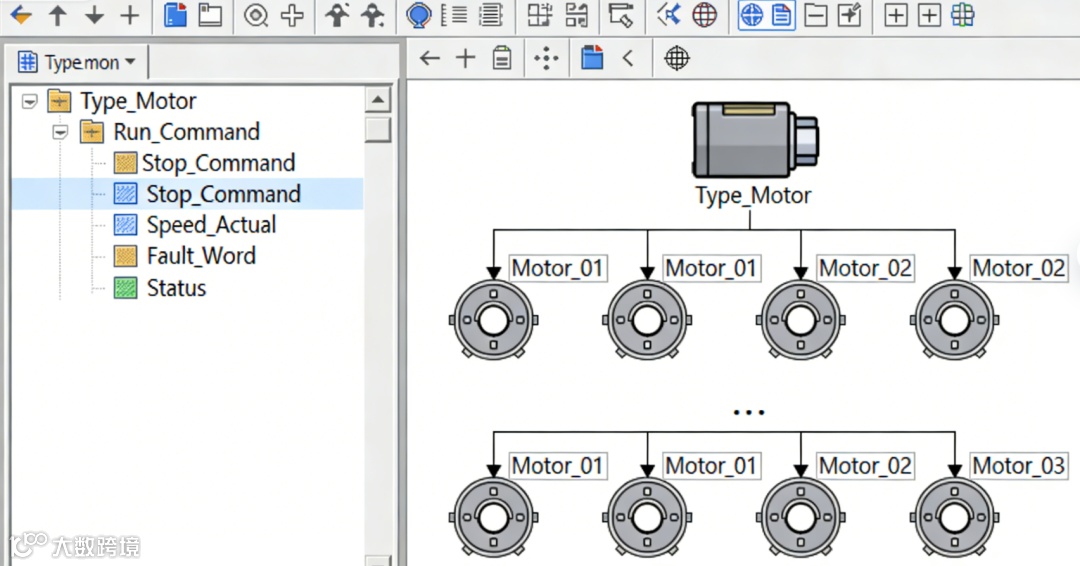Click the orange icon next to Fault_Word
This screenshot has height=566, width=1080.
pos(125,256)
